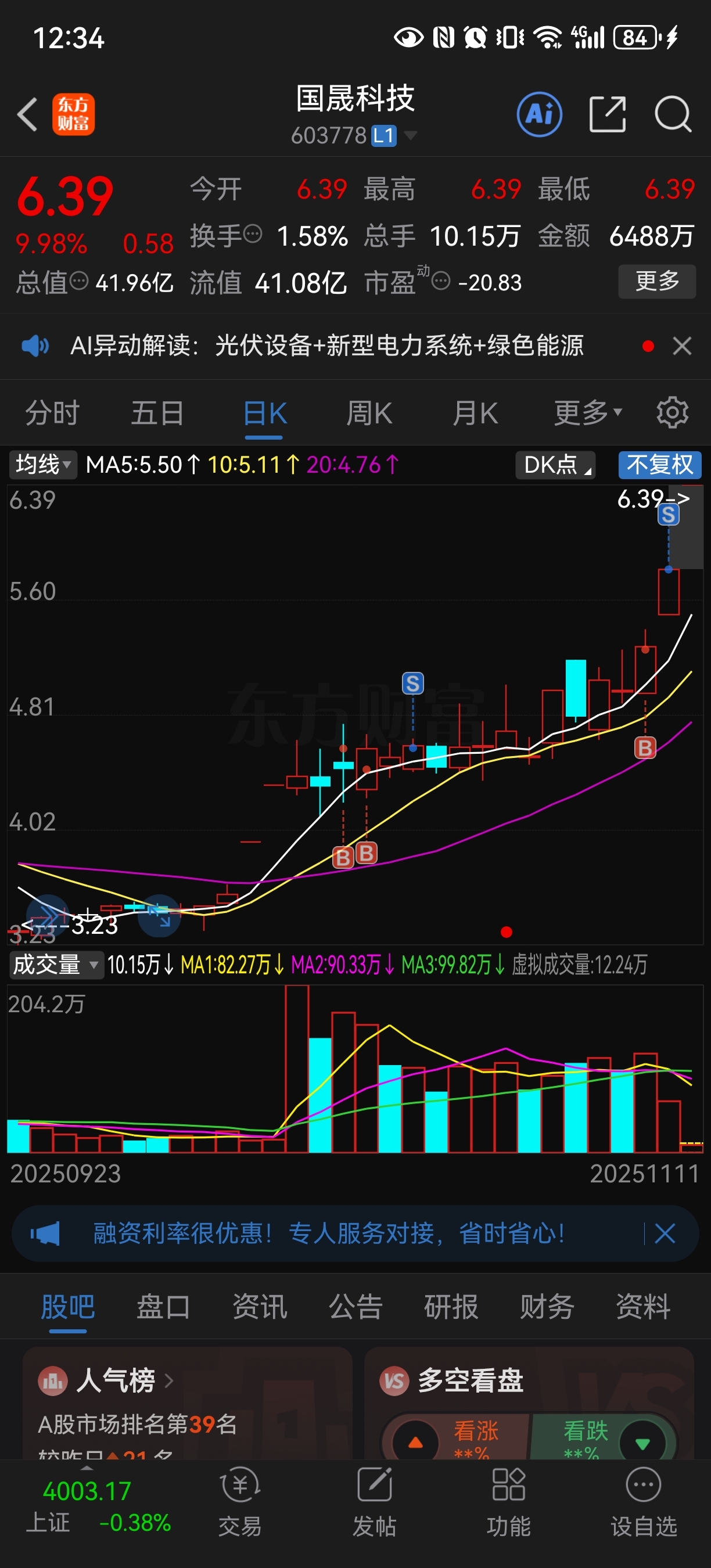Tap the 20250923 start date label
711x1568 pixels.
click(x=66, y=1174)
